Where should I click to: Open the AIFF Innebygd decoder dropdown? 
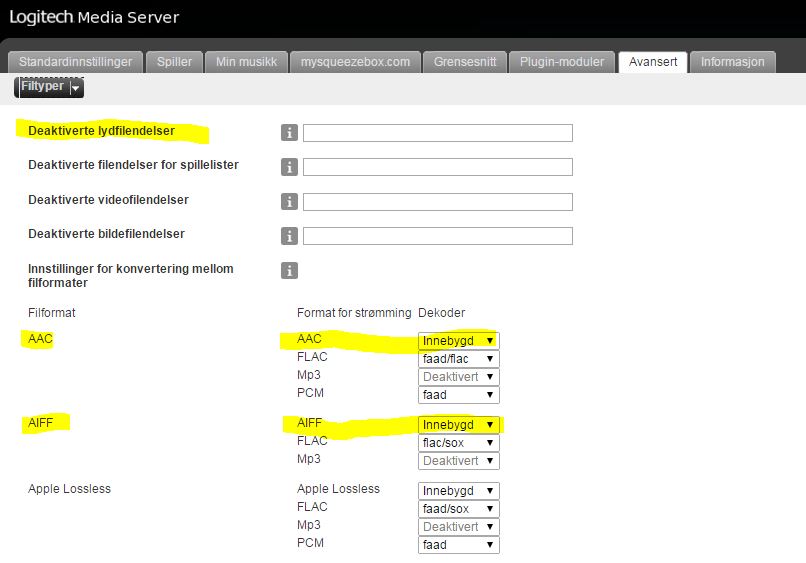point(458,425)
